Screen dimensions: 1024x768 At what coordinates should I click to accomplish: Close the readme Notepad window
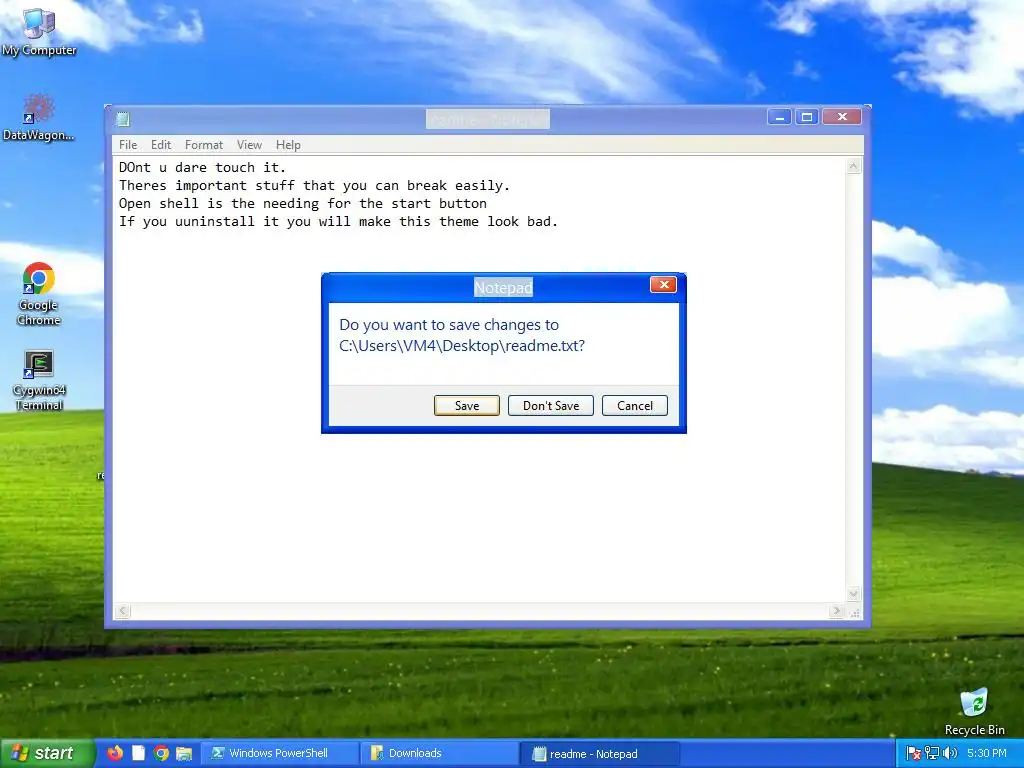(x=842, y=117)
